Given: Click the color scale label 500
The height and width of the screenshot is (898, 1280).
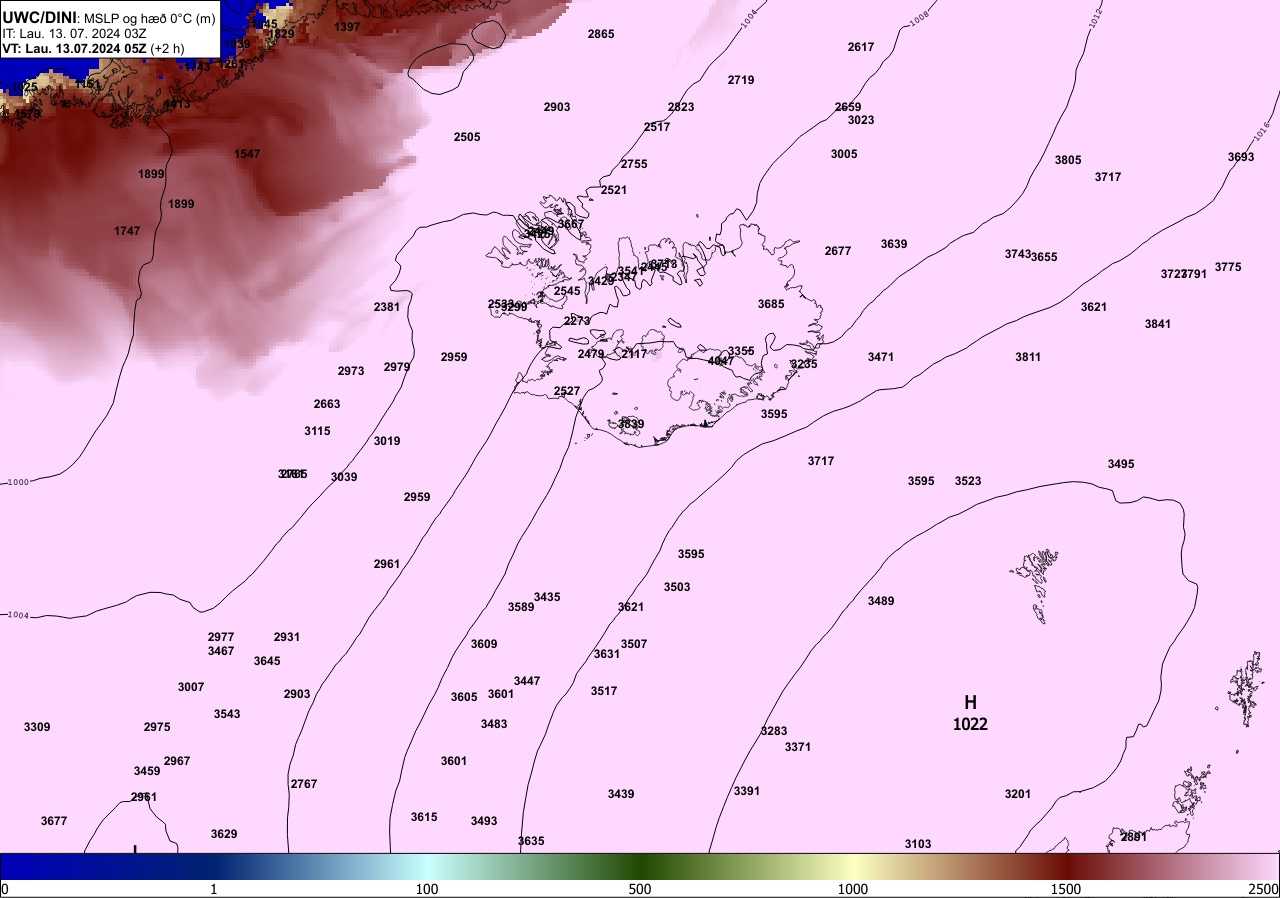Looking at the screenshot, I should 640,889.
